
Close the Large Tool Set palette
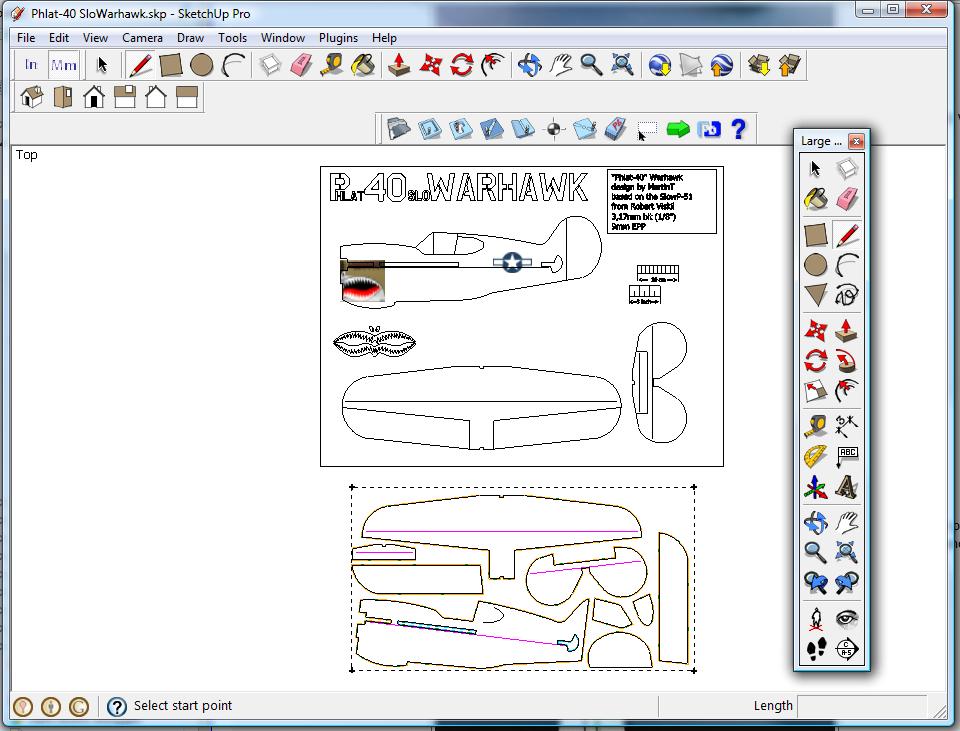tap(856, 141)
